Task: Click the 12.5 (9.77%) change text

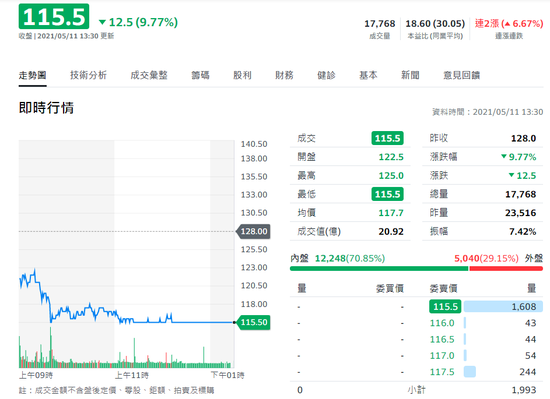Action: 139,22
